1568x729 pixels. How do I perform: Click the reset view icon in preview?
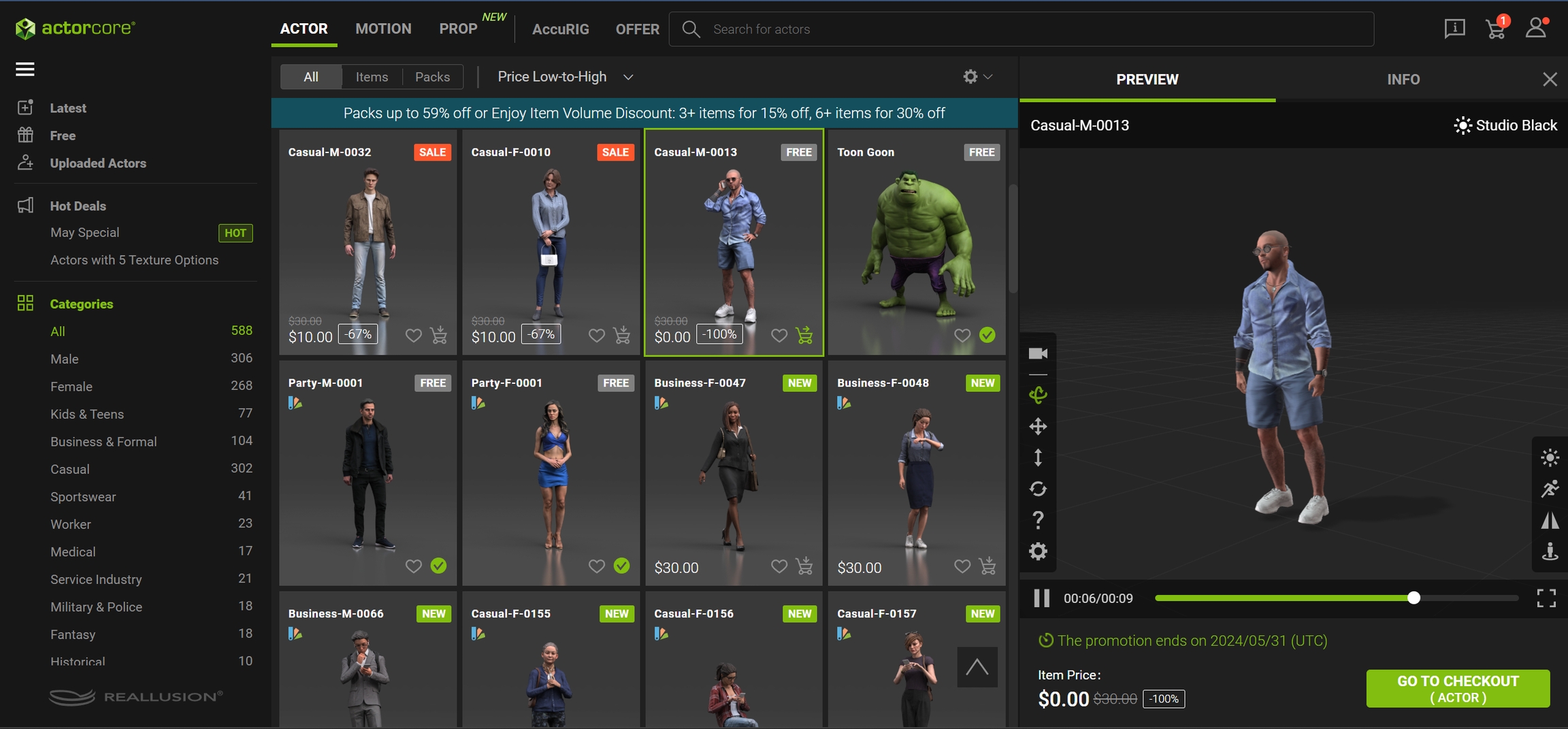coord(1038,489)
